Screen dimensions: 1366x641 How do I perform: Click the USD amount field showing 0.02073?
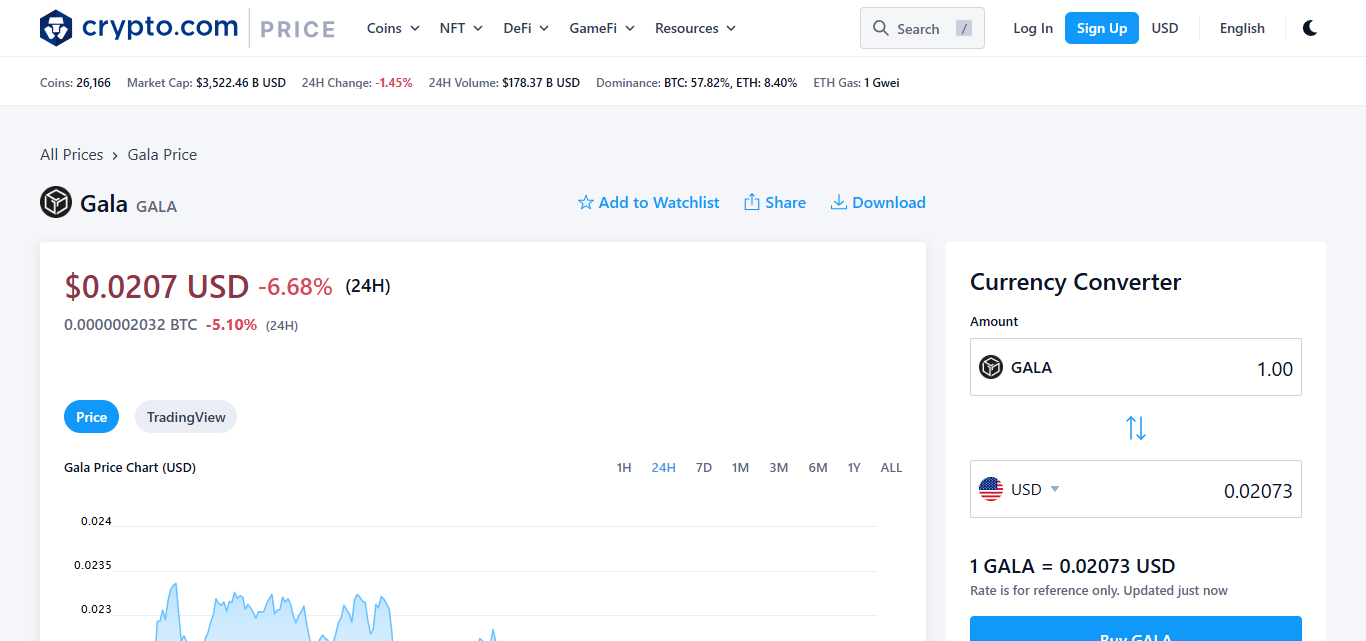coord(1136,489)
